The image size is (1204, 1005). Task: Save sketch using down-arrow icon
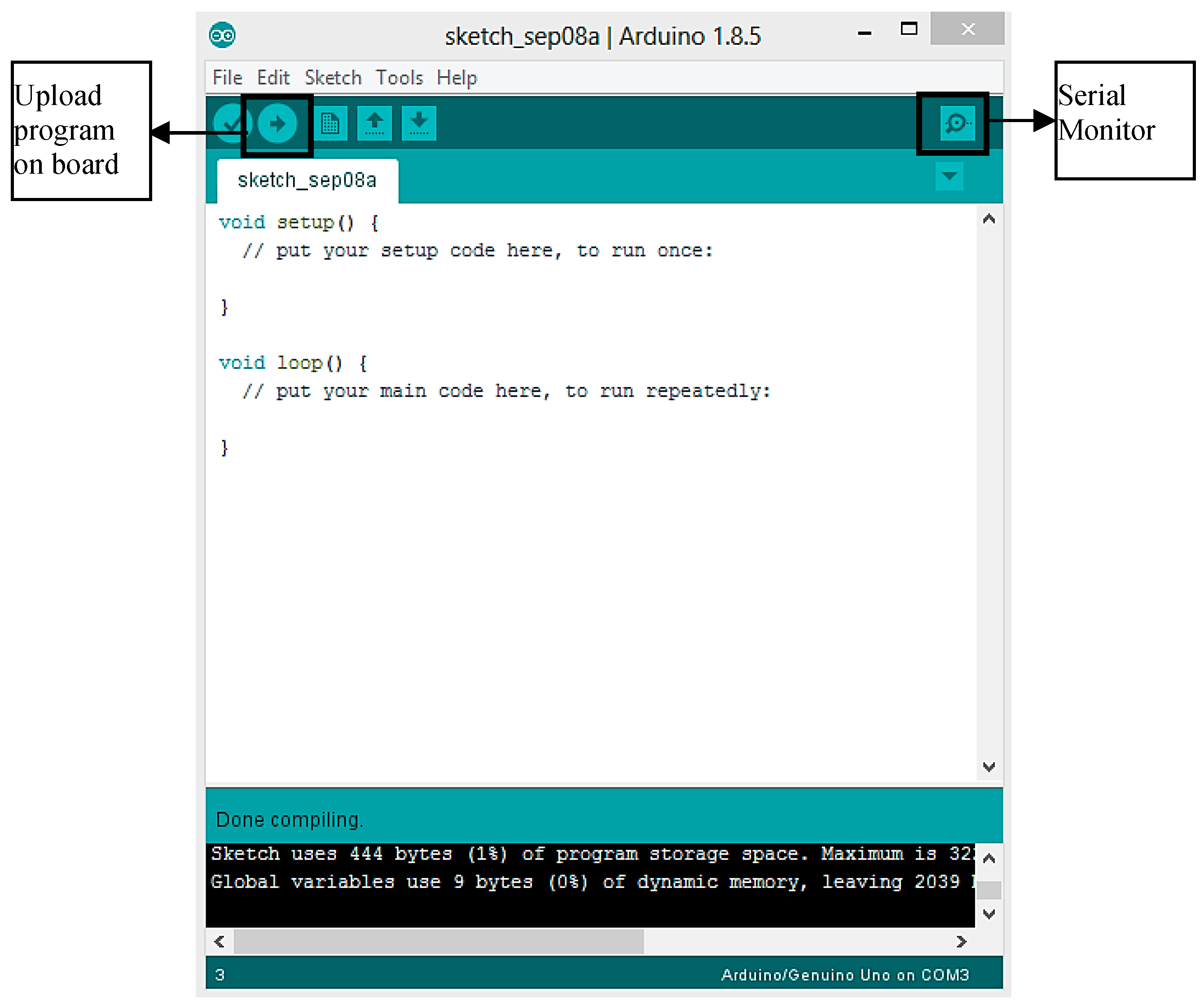coord(418,123)
